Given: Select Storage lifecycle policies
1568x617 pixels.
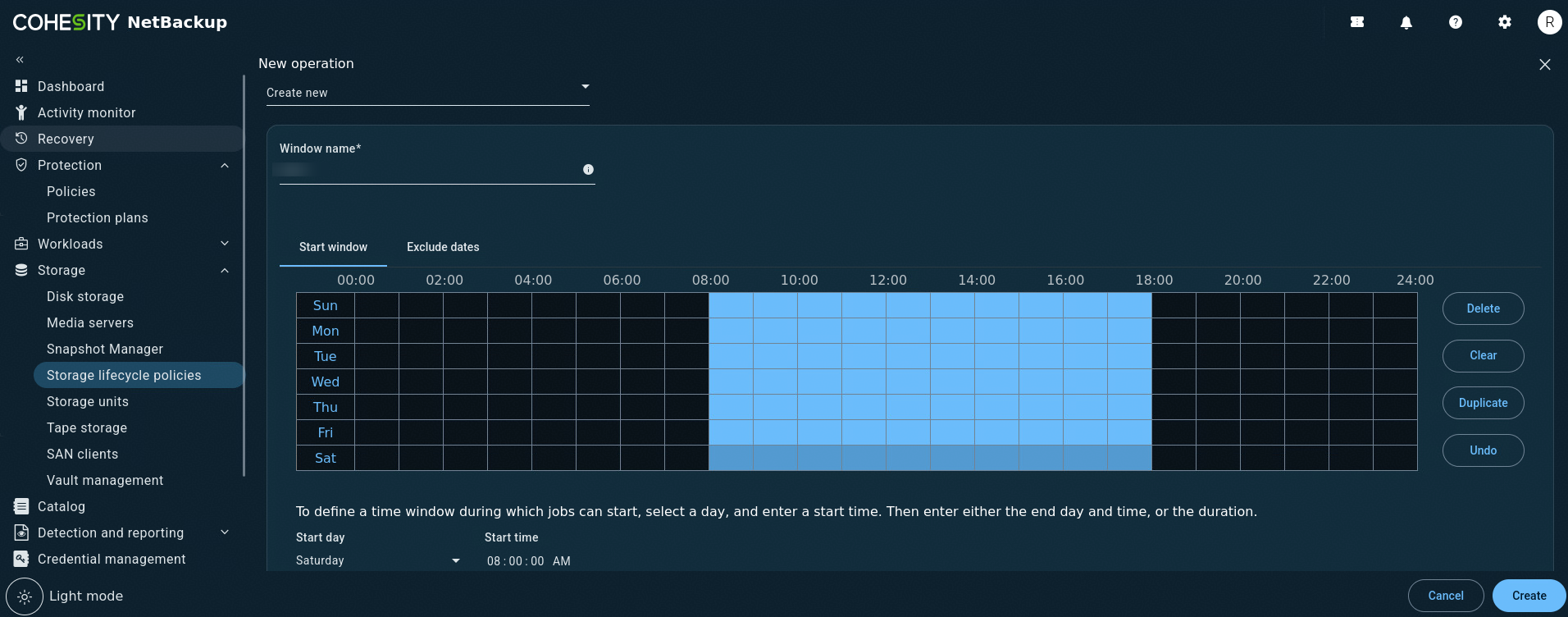Looking at the screenshot, I should 139,375.
